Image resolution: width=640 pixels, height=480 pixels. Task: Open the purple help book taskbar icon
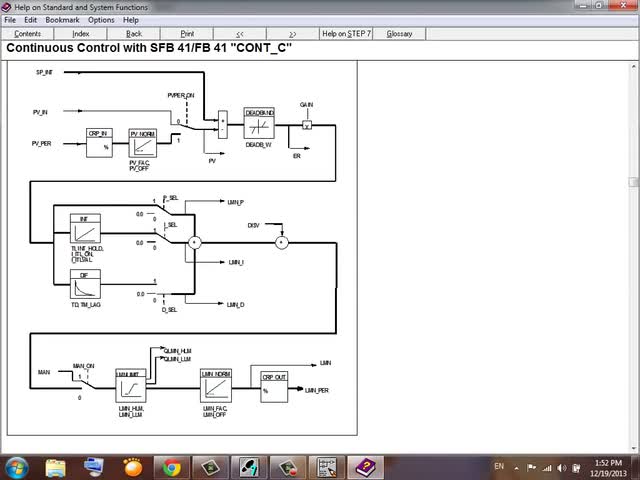coord(365,468)
